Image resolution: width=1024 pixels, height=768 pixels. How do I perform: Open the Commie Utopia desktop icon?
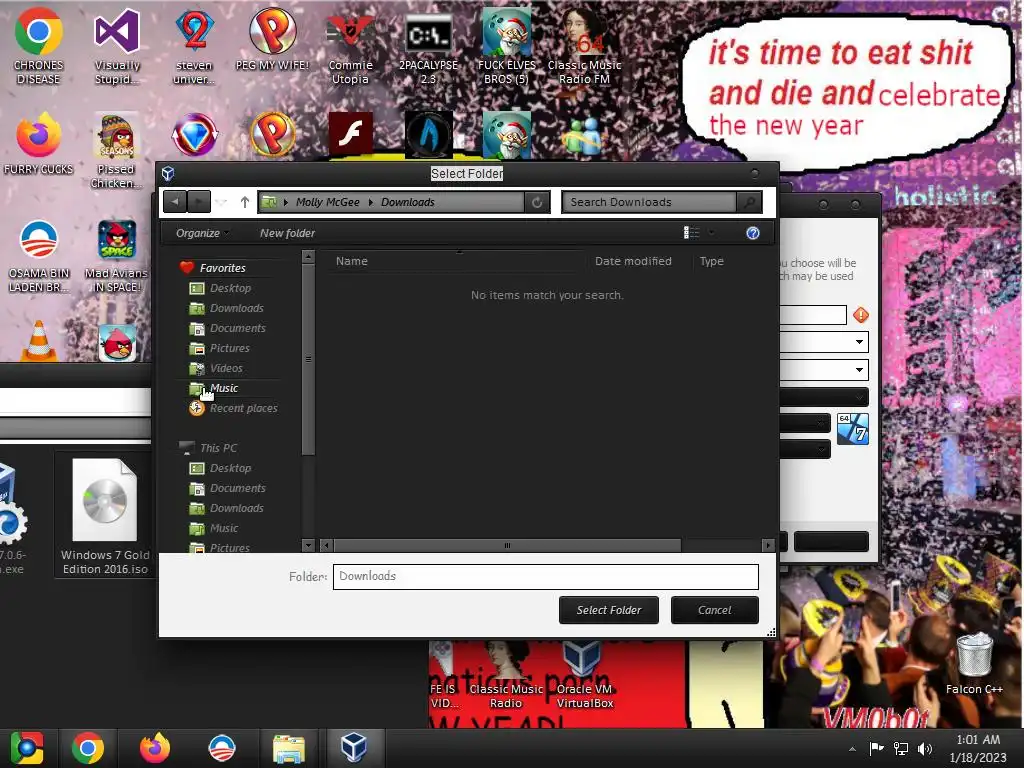350,46
